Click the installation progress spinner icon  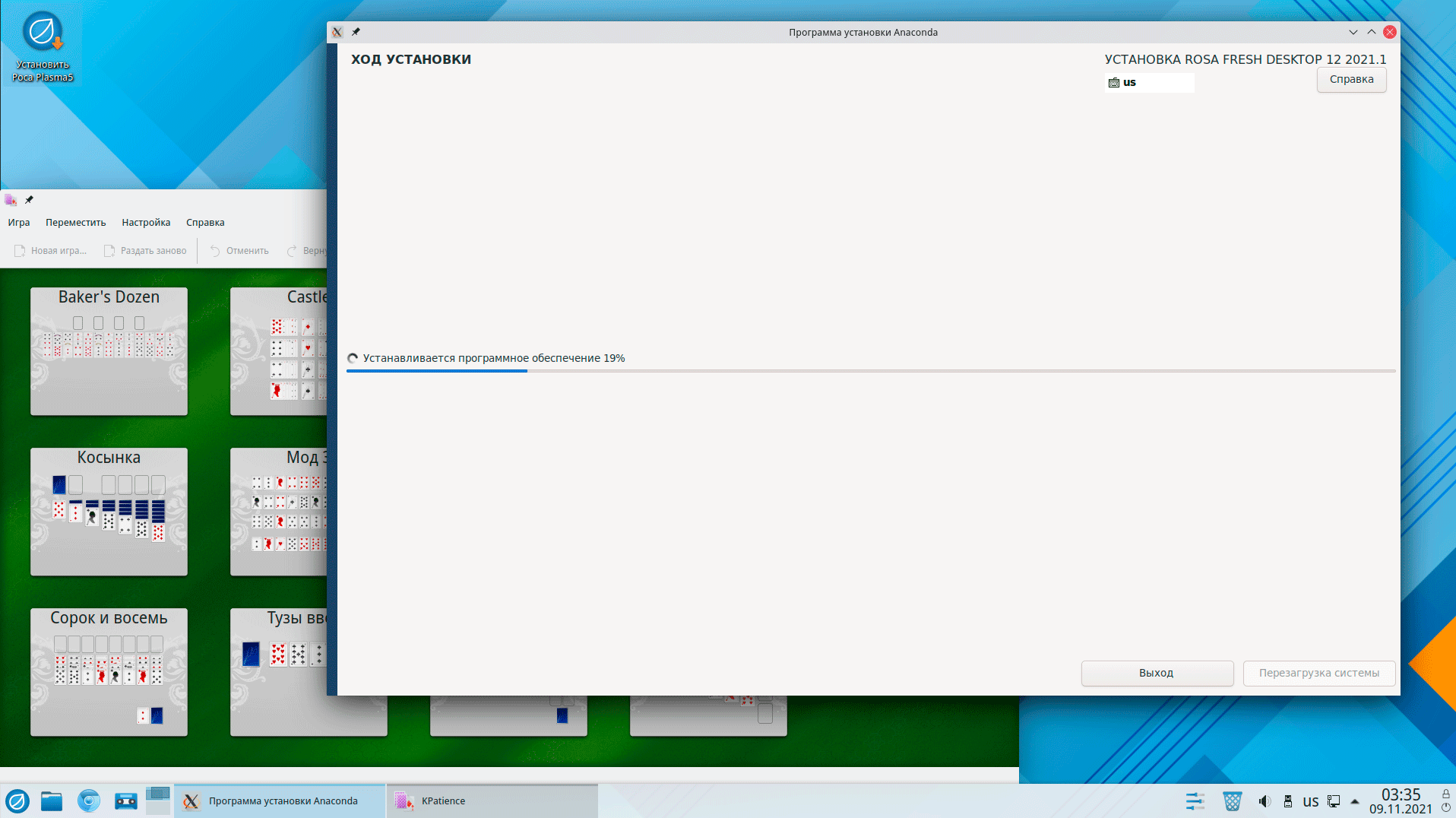pos(353,358)
